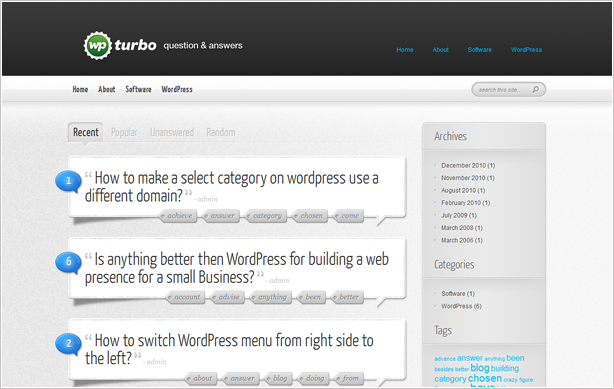Open the July 2009 archive
The image size is (614, 389).
click(459, 215)
